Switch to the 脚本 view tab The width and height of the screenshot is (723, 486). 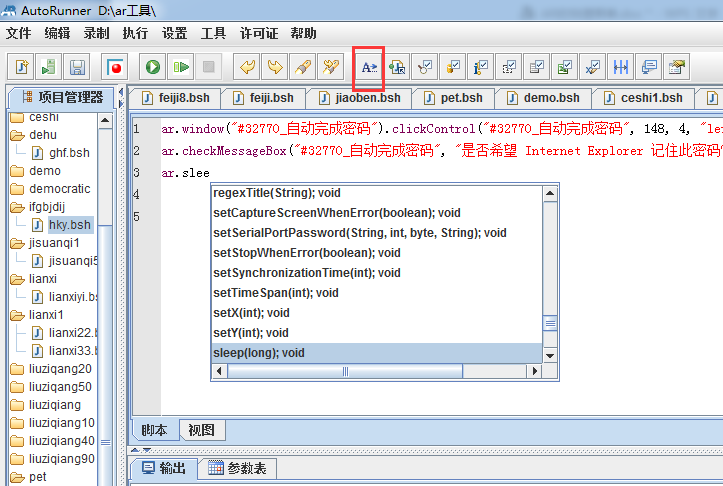154,430
